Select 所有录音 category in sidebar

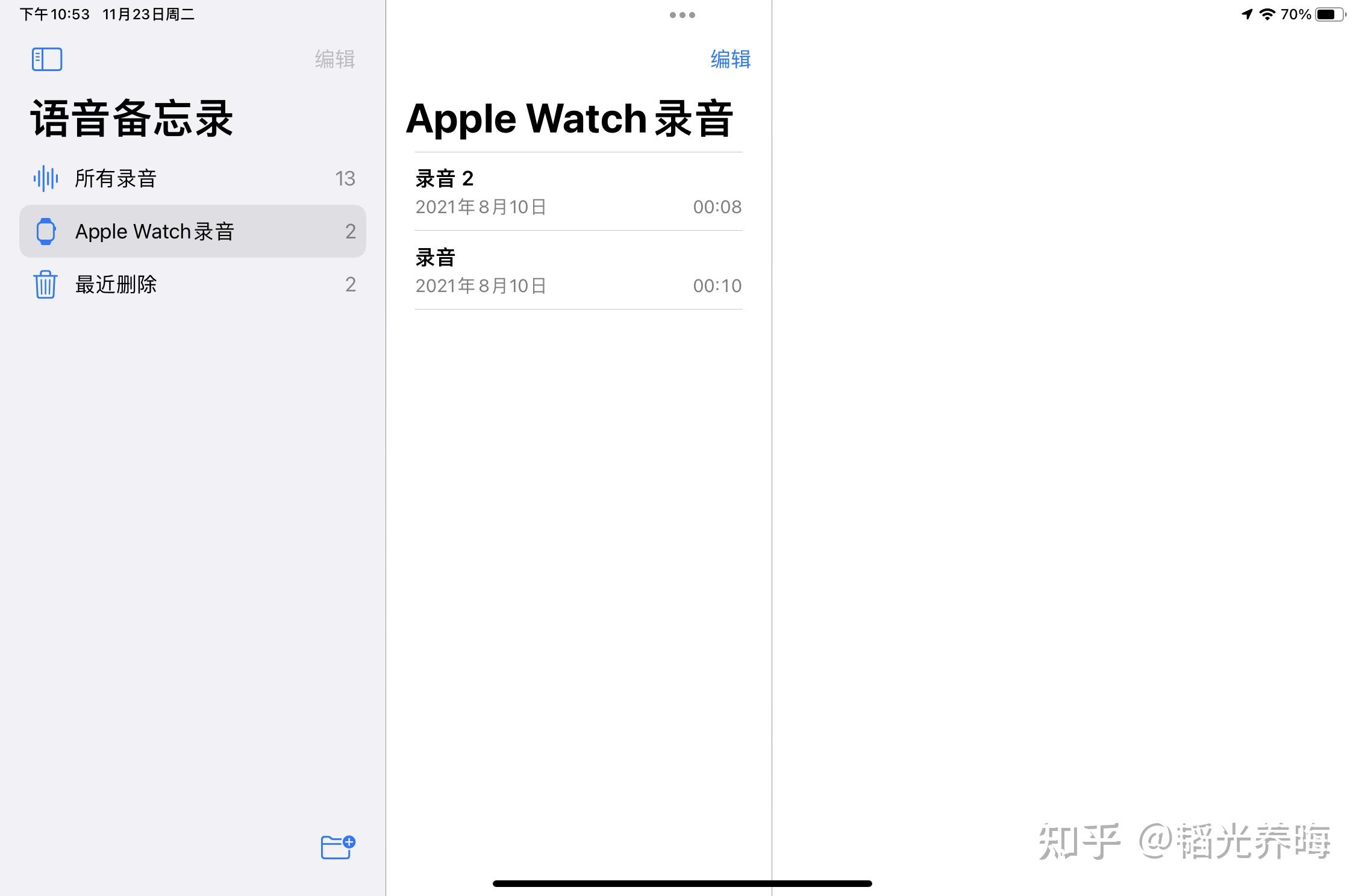tap(190, 177)
